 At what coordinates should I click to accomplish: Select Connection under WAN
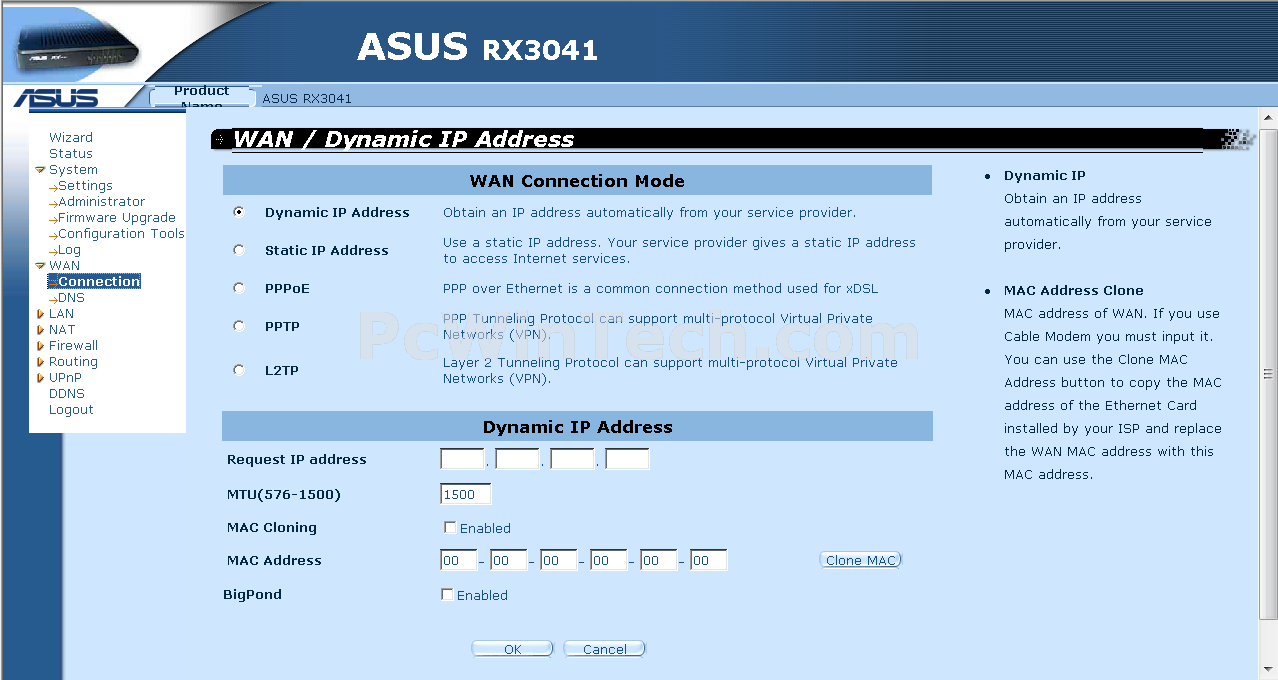pos(99,282)
